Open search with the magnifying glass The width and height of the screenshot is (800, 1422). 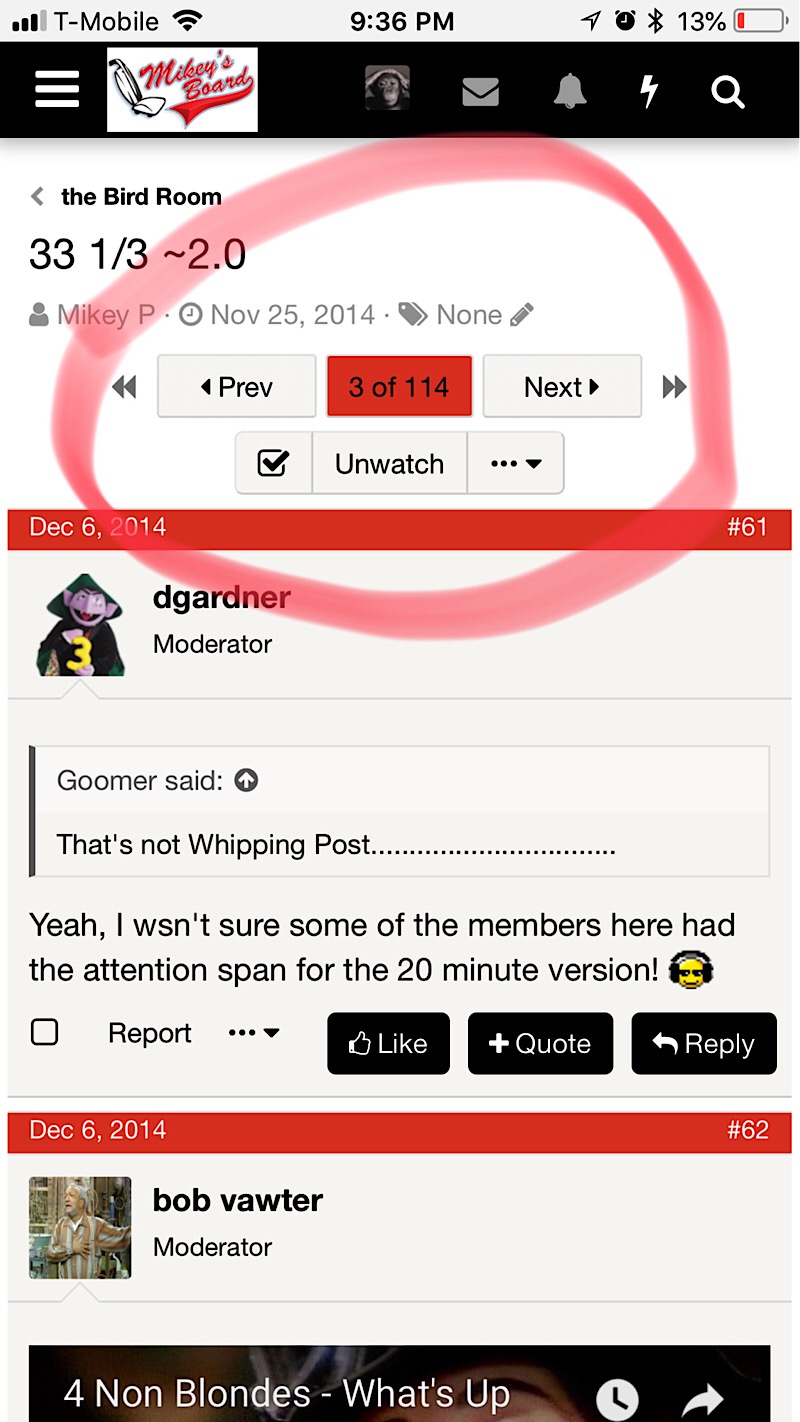tap(728, 92)
